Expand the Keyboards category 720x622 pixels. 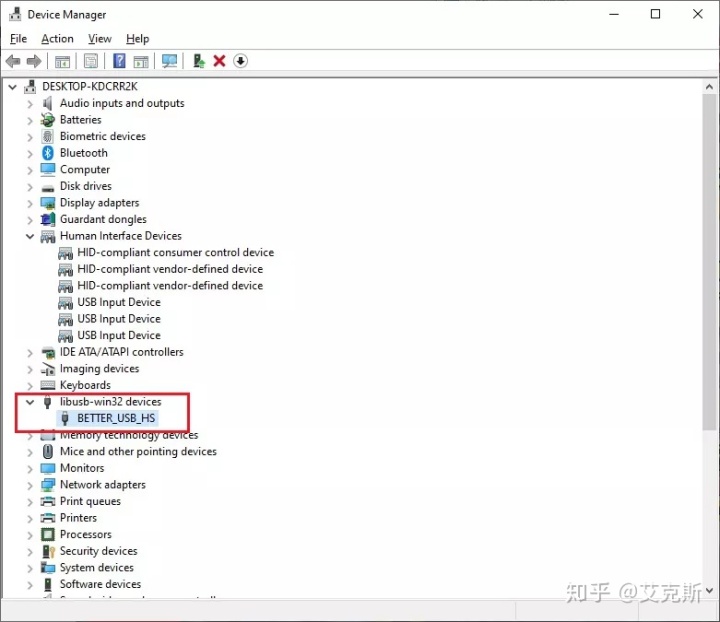(30, 386)
